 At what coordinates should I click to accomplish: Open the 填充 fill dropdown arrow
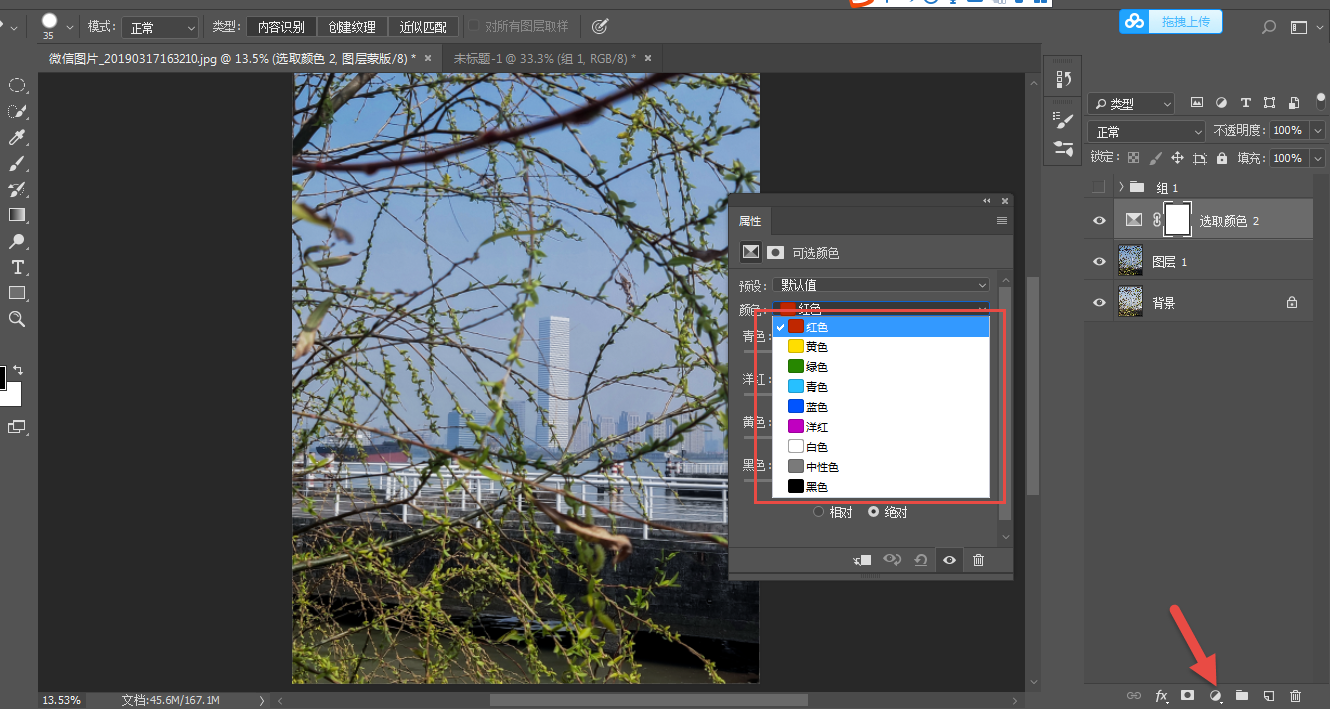1317,158
